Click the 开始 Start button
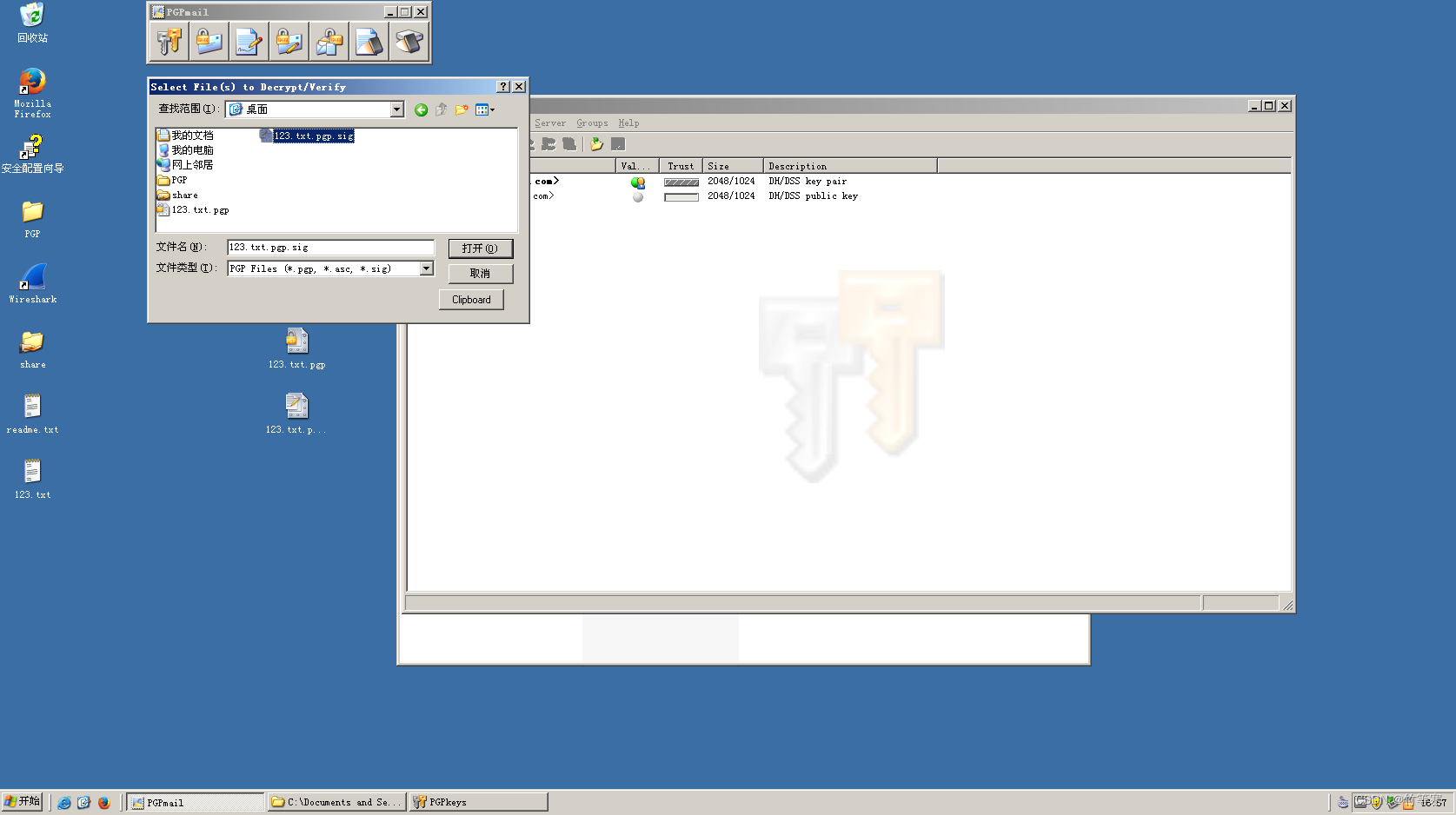The height and width of the screenshot is (815, 1456). (x=23, y=802)
